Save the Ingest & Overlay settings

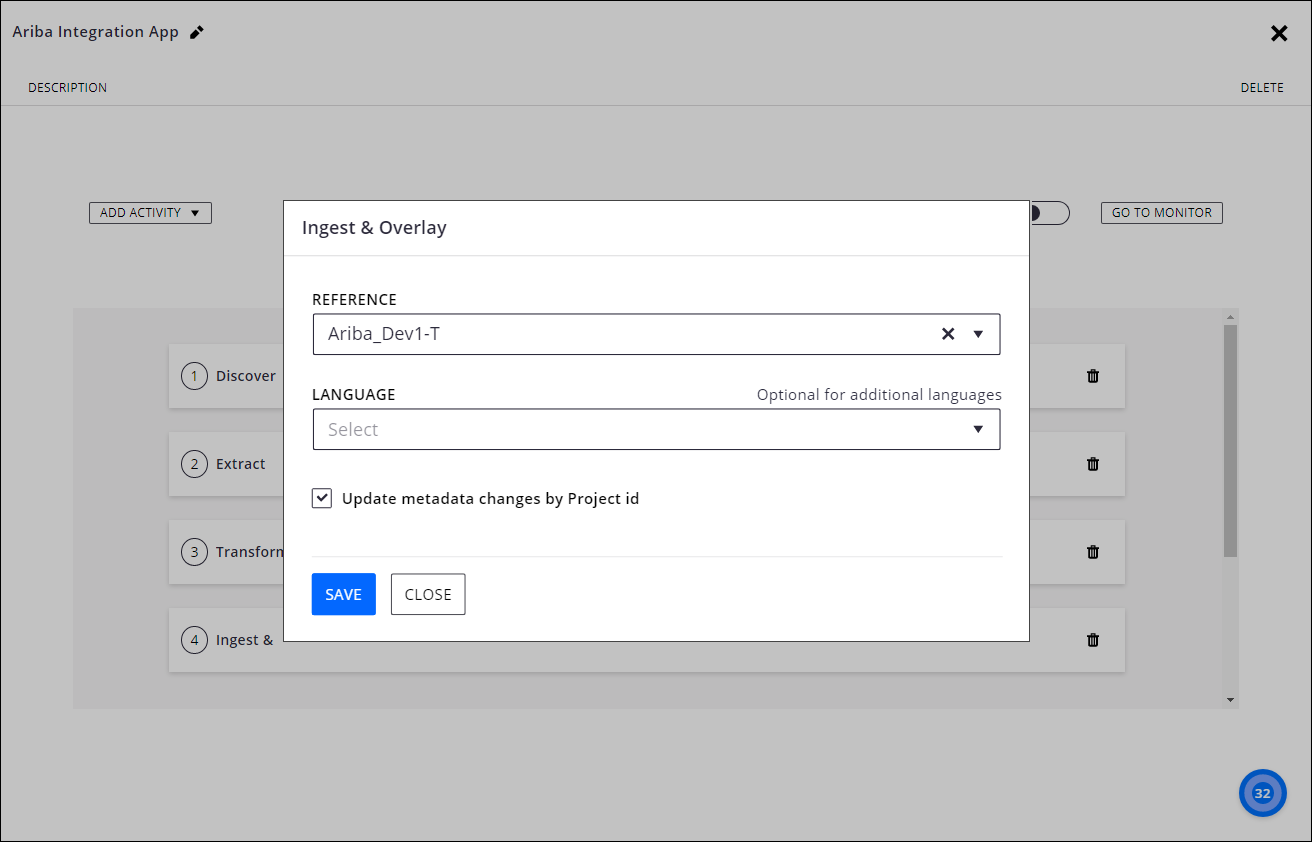(x=344, y=594)
